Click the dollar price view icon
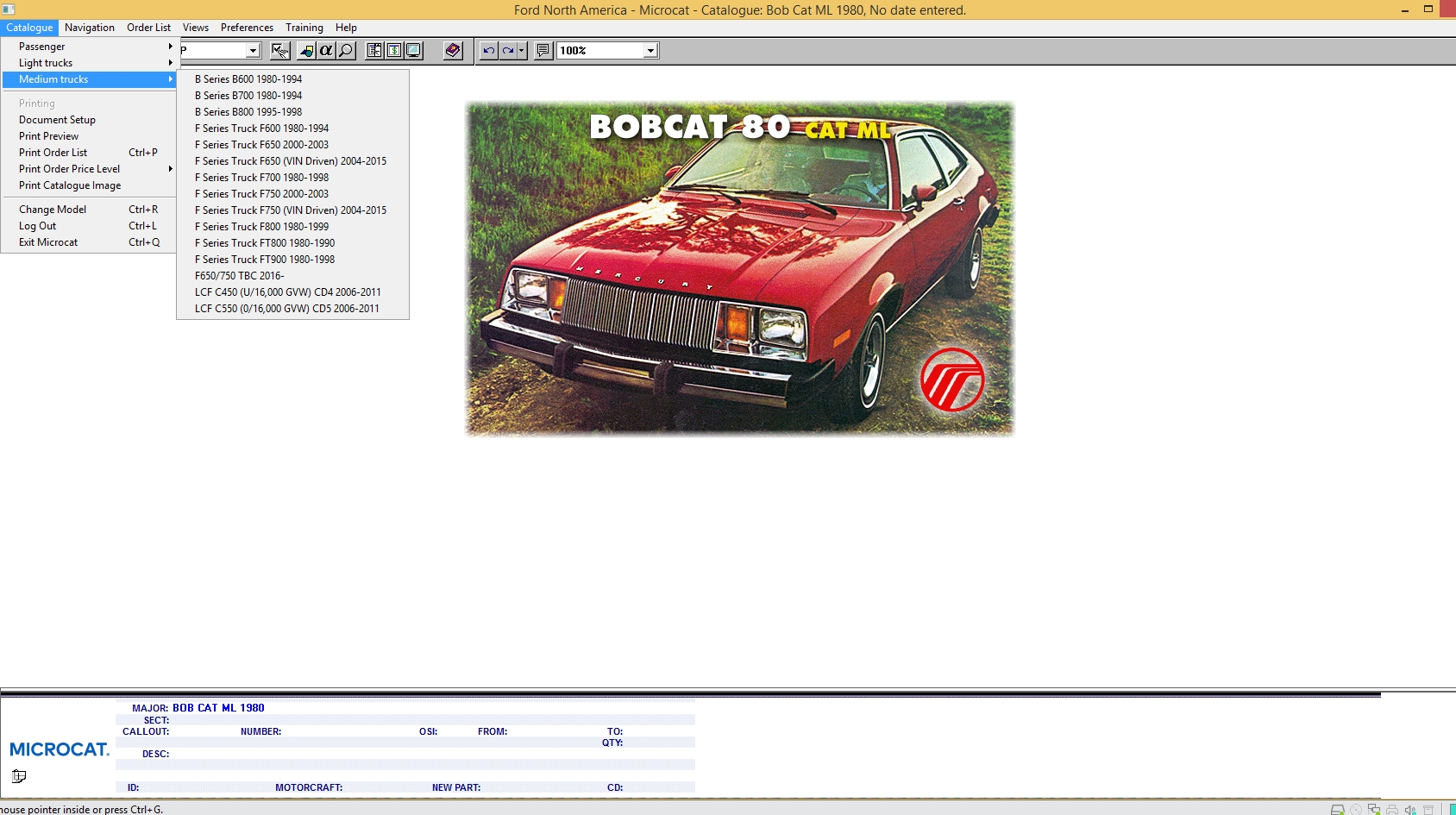Screen dimensions: 1456x815 (394, 51)
